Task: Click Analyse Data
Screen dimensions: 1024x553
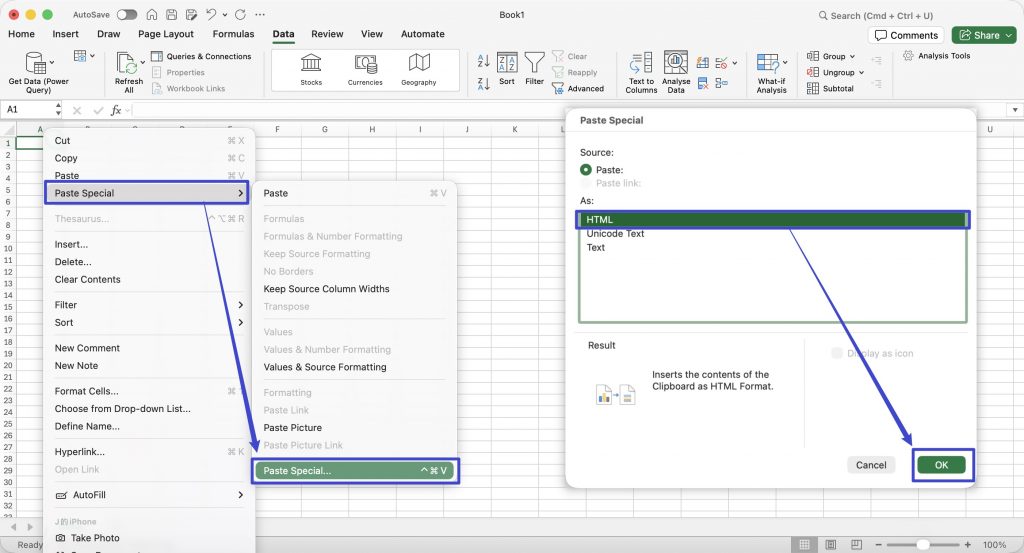Action: pos(676,72)
